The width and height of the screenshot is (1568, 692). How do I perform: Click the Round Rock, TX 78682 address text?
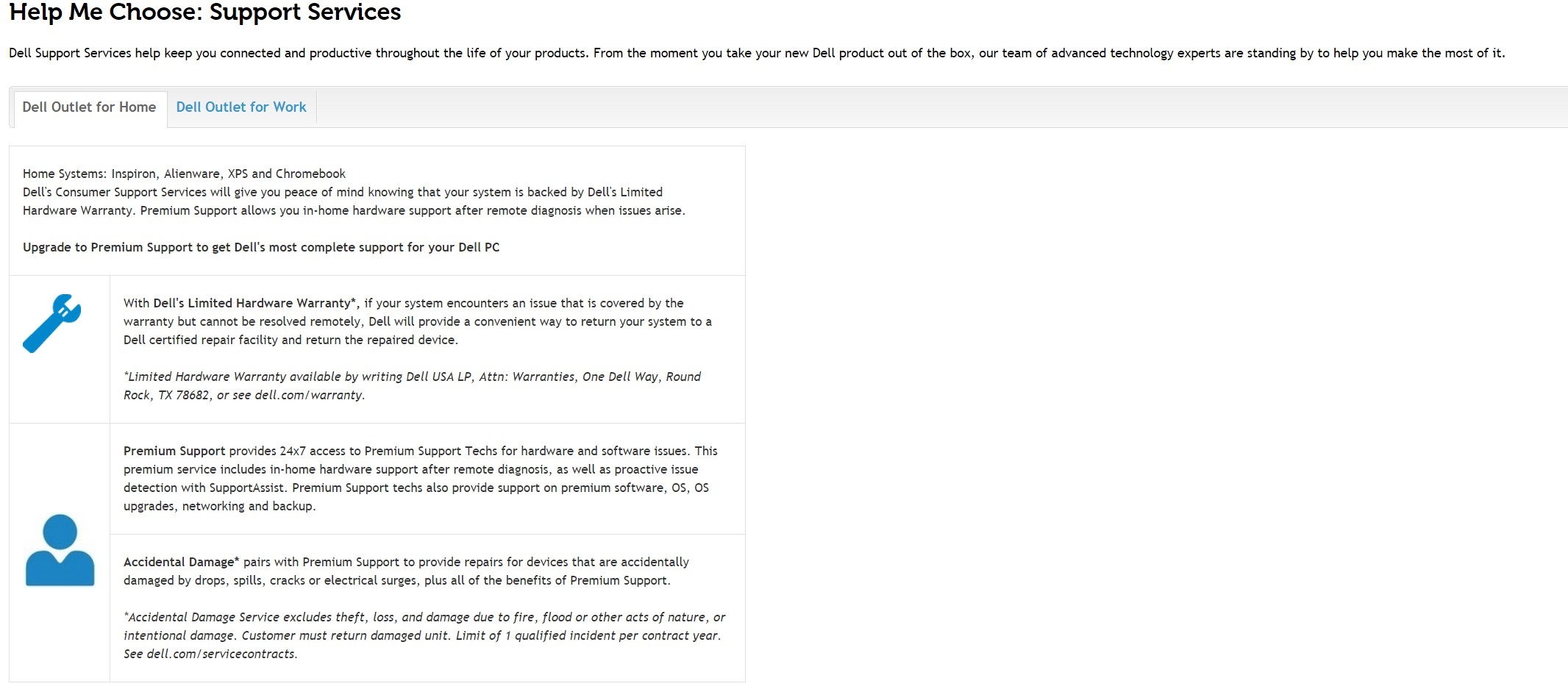tap(167, 395)
